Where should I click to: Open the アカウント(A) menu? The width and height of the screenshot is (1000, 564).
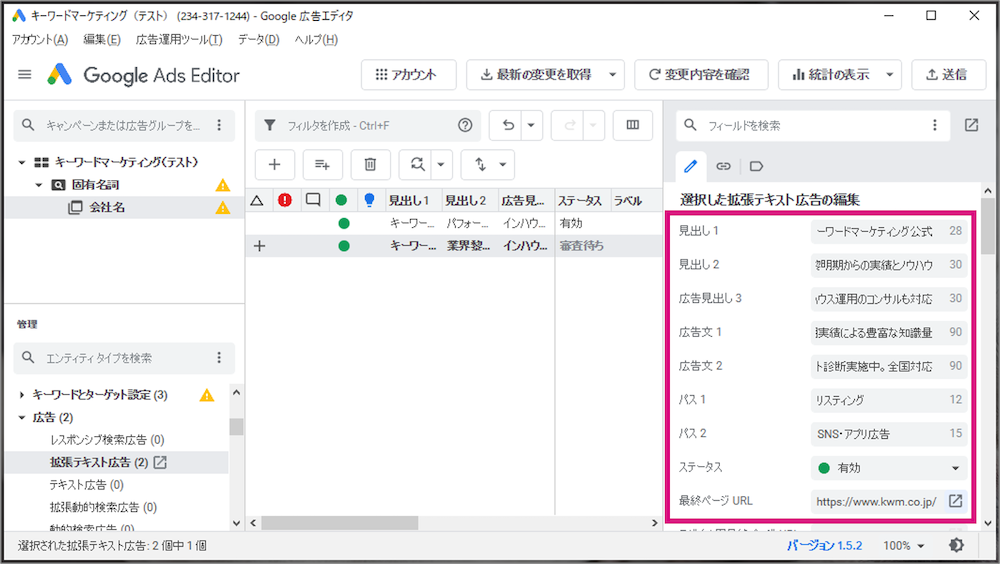40,40
